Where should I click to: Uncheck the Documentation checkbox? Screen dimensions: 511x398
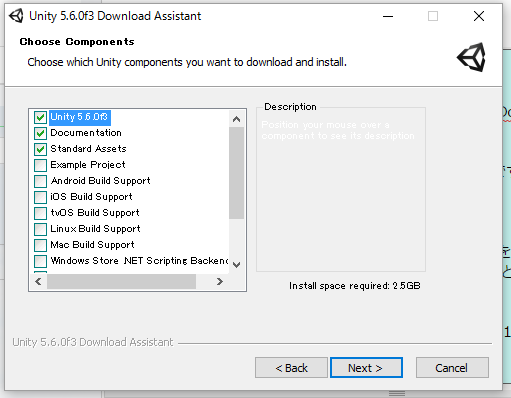[x=40, y=133]
